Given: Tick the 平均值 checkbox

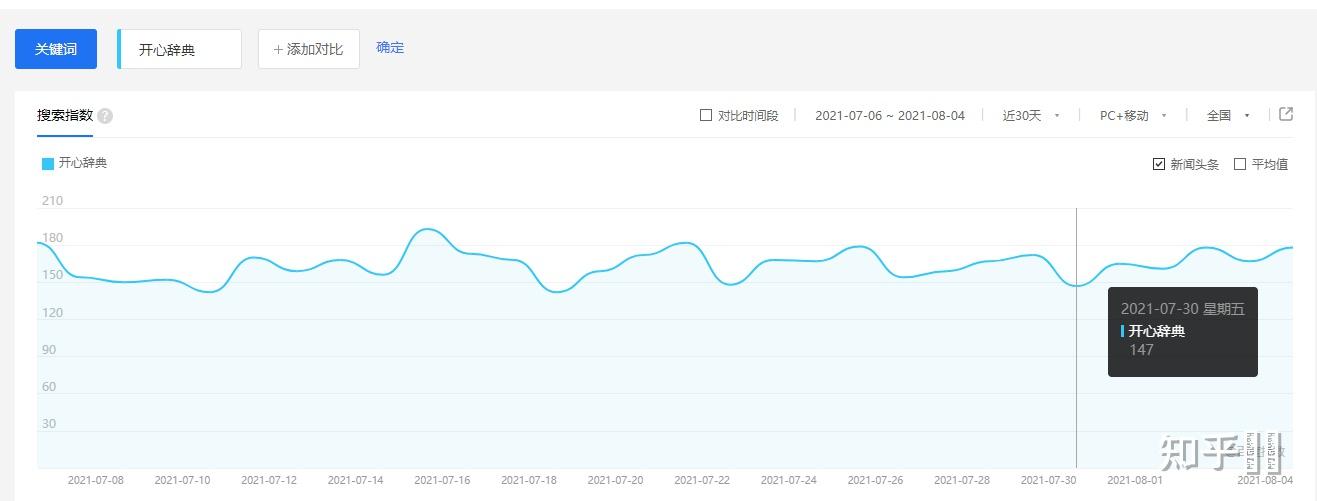Looking at the screenshot, I should (x=1240, y=164).
